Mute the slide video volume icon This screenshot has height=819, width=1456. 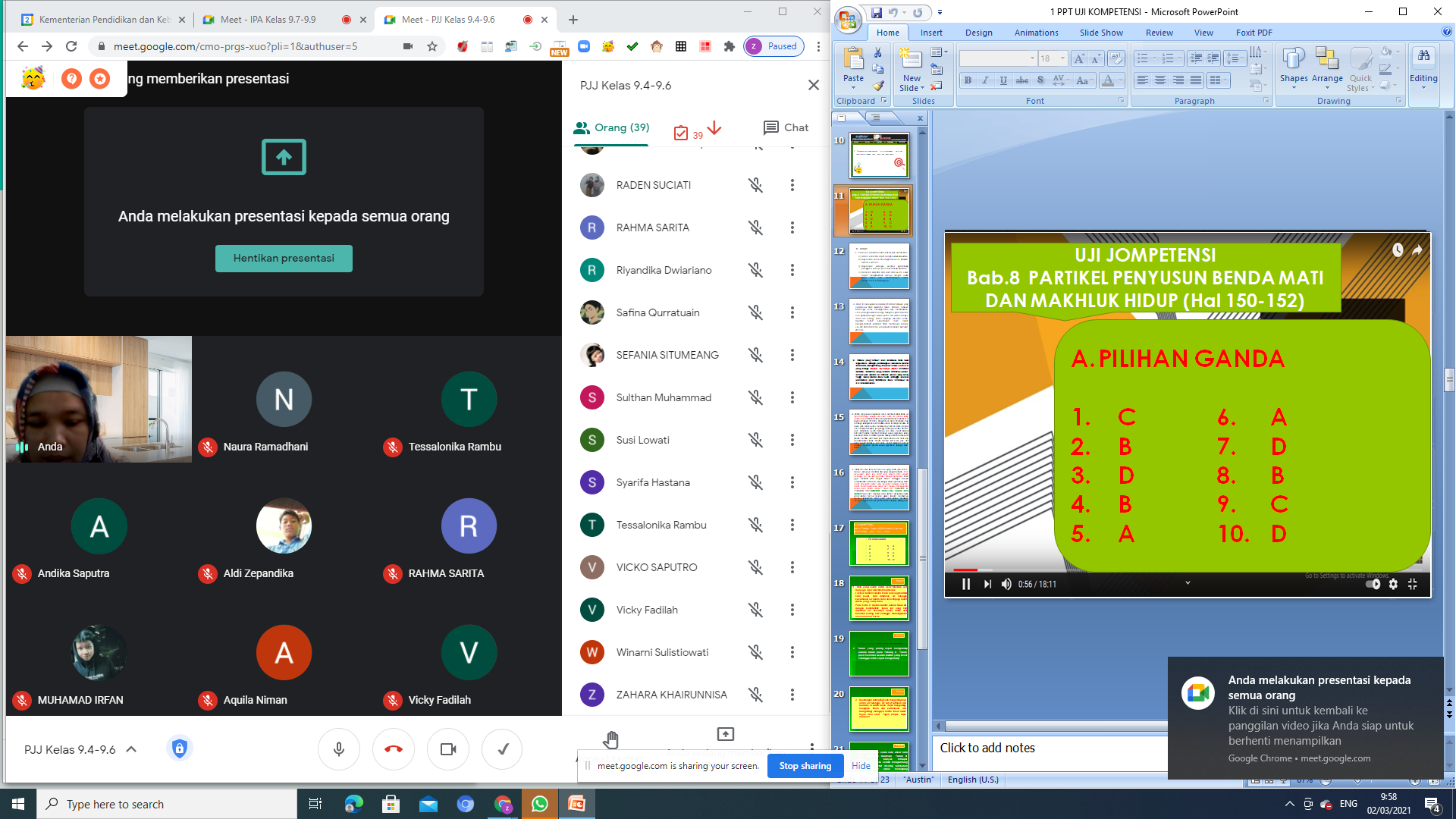pos(1006,584)
